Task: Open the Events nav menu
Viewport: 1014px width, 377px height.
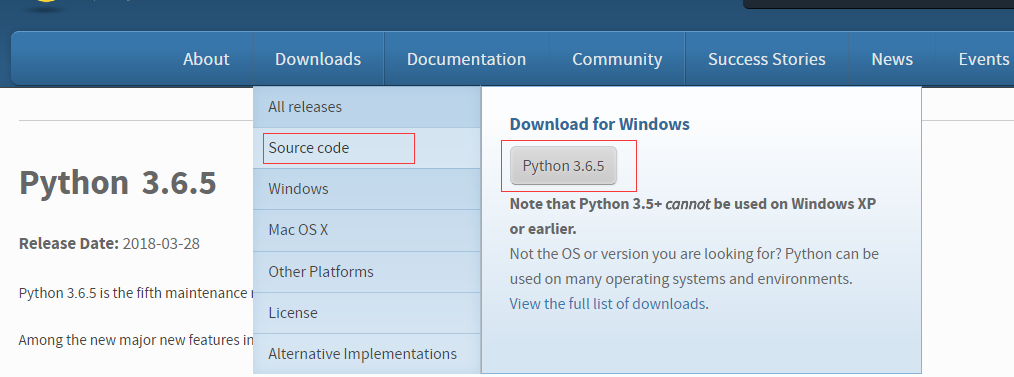Action: (x=983, y=59)
